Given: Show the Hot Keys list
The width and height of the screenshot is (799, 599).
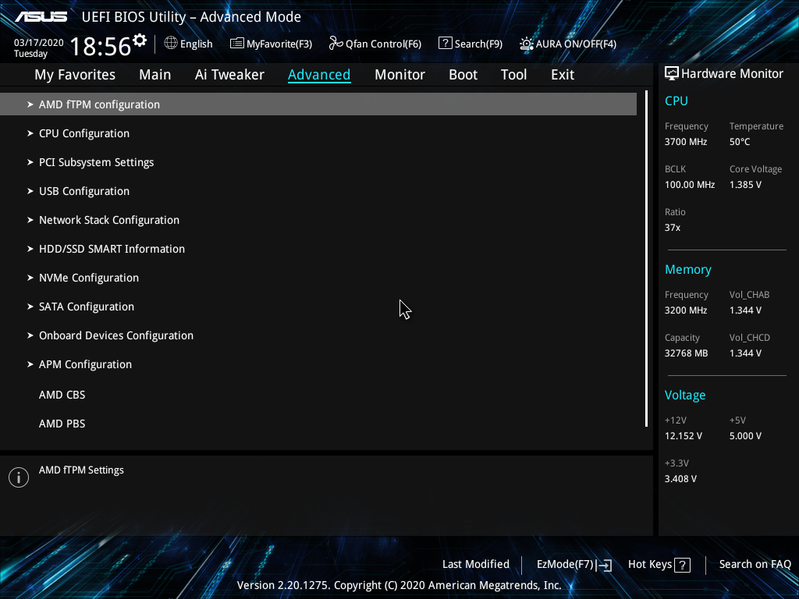Looking at the screenshot, I should point(650,564).
